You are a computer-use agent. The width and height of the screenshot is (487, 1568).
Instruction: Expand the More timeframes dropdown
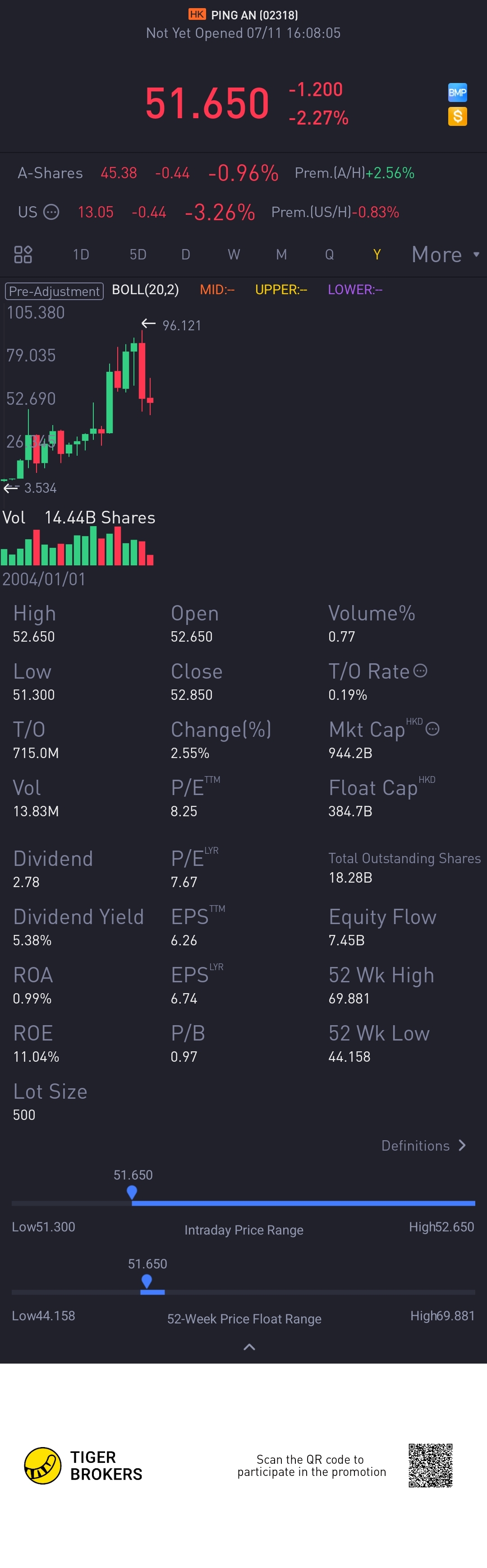click(445, 254)
